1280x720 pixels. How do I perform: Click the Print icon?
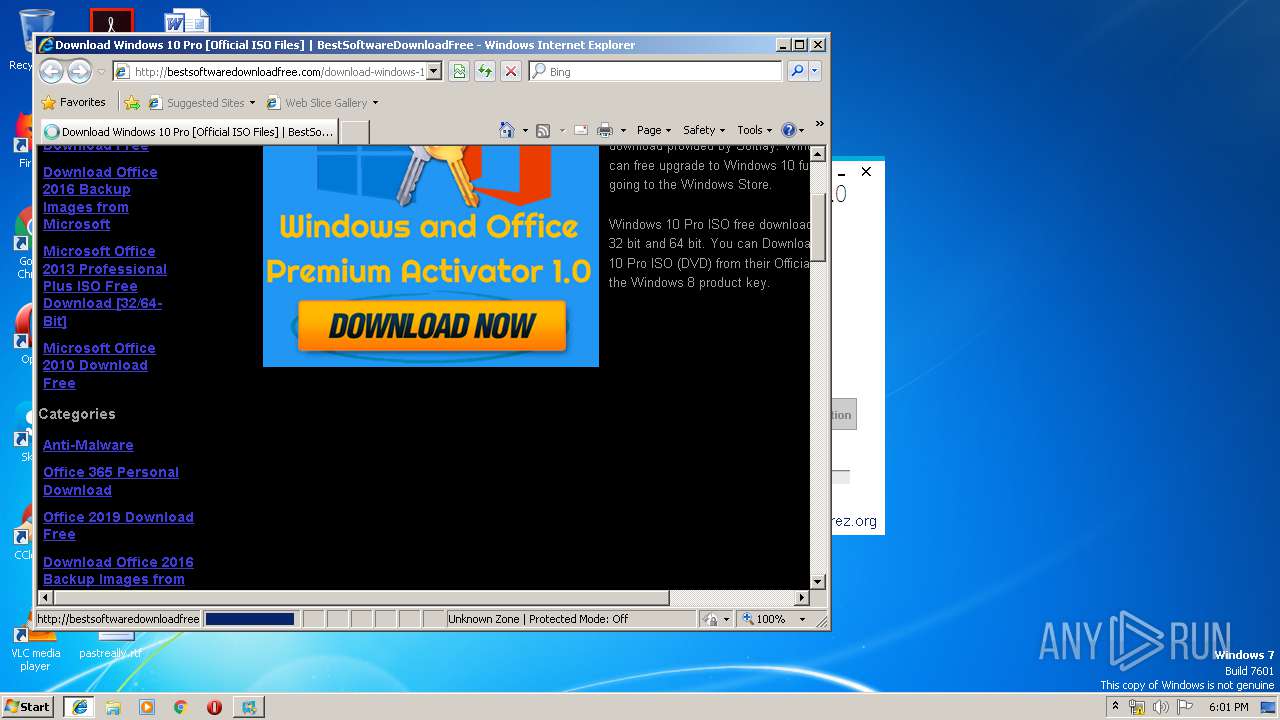coord(605,130)
